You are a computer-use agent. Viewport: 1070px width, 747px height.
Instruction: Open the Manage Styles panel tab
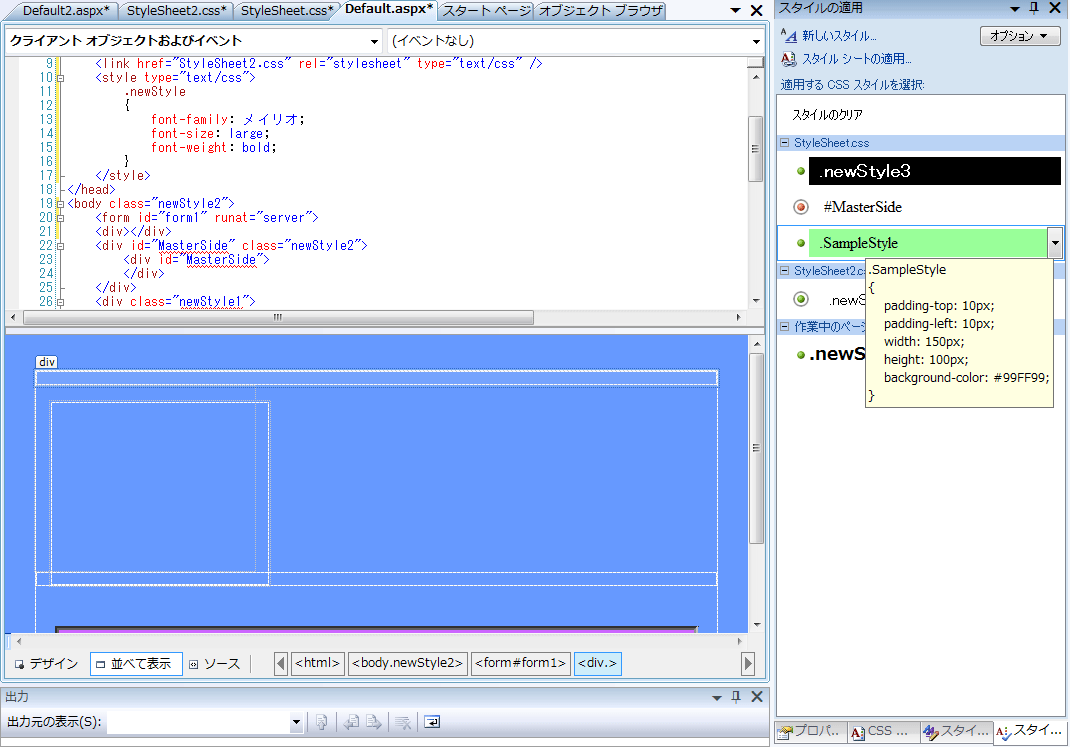pos(955,731)
